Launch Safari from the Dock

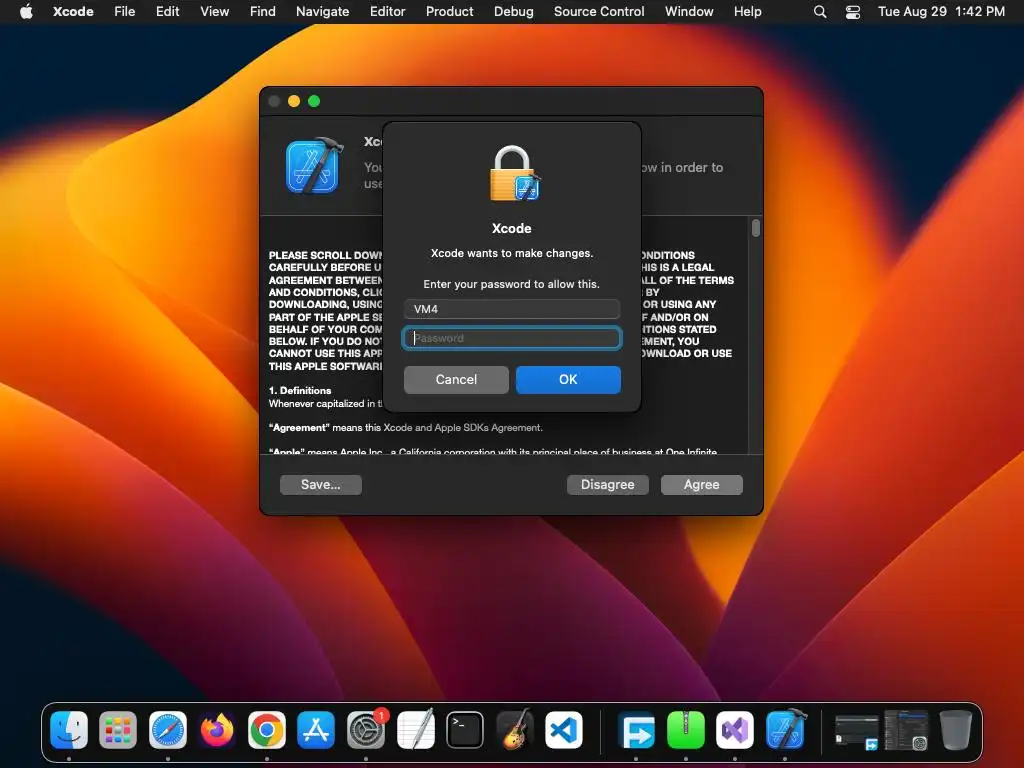[168, 729]
